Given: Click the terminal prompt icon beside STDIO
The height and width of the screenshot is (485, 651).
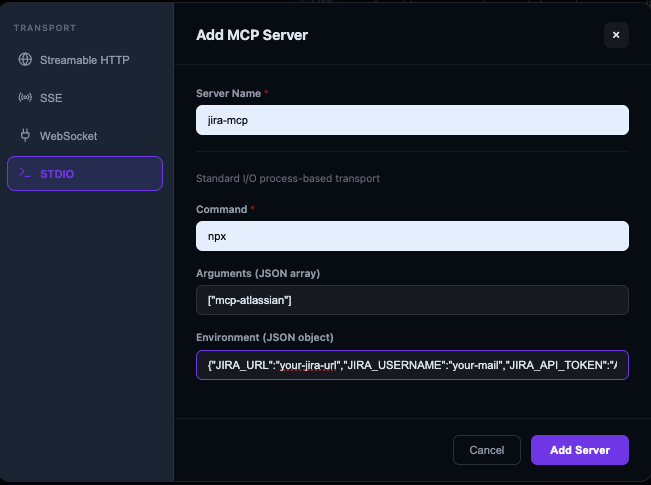Looking at the screenshot, I should pos(25,173).
